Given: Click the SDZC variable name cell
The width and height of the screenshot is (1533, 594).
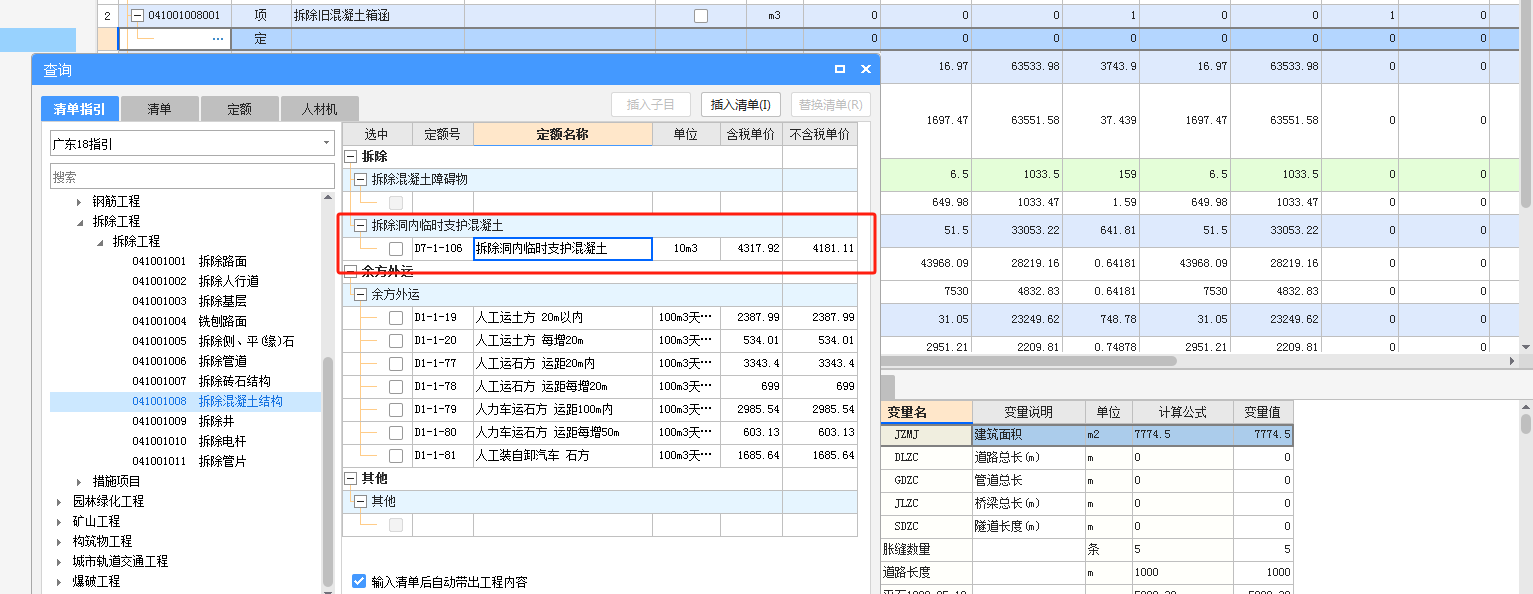Looking at the screenshot, I should [x=926, y=527].
